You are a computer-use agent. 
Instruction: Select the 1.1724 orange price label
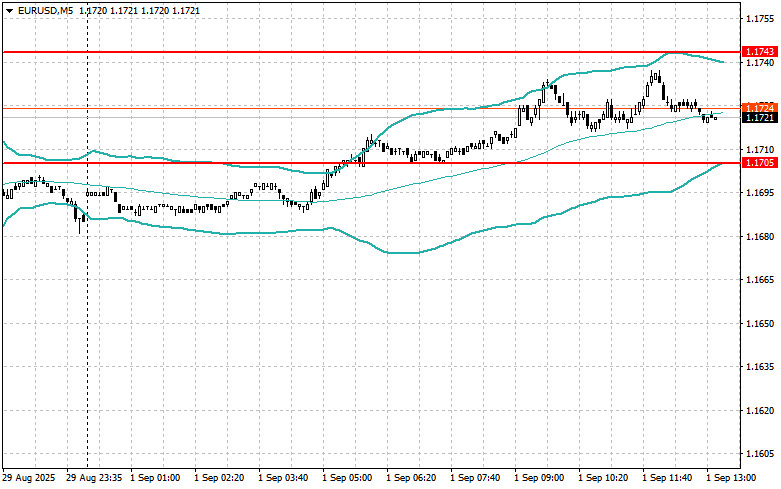point(760,108)
